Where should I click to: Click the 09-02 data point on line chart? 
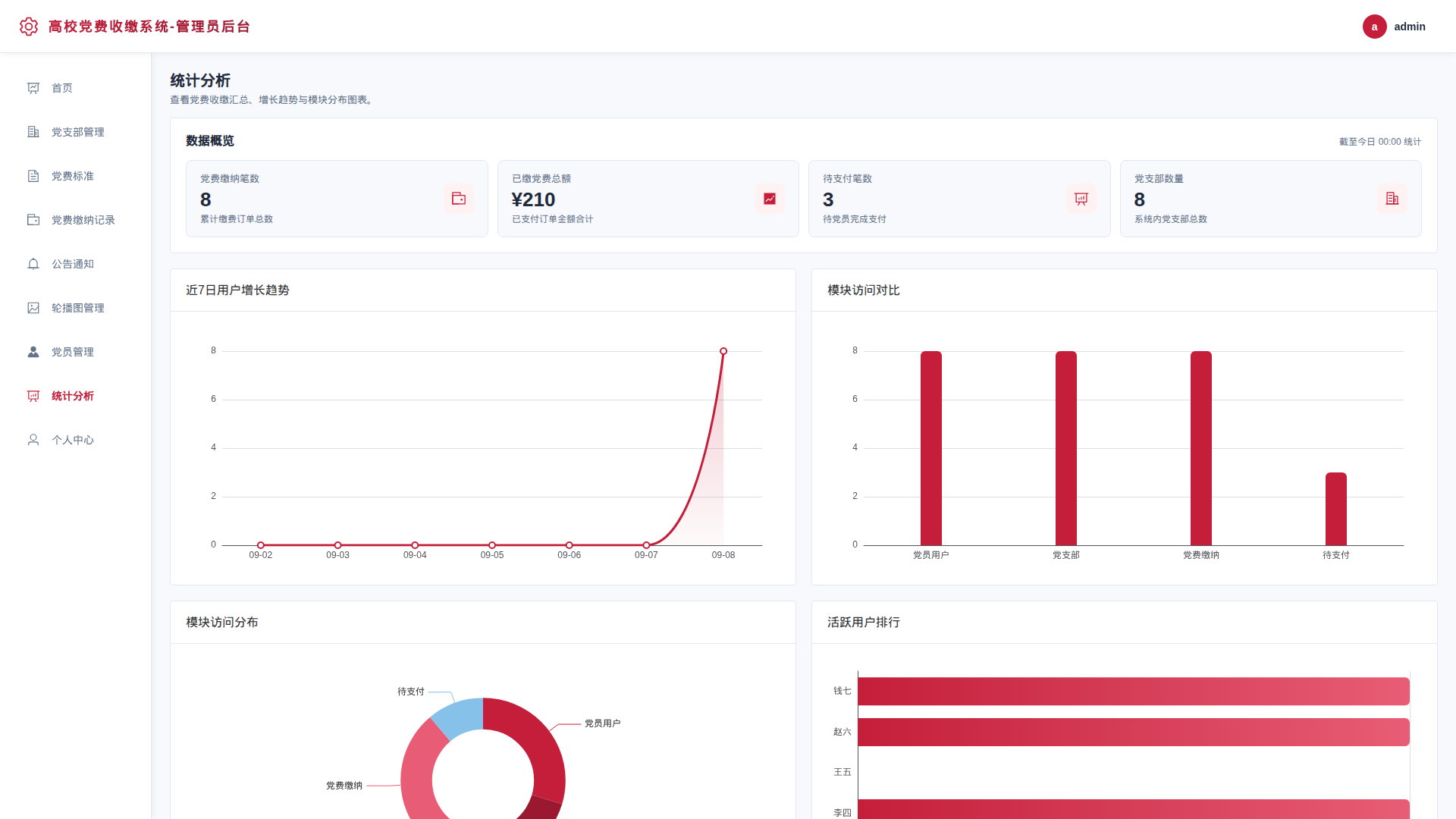click(261, 545)
